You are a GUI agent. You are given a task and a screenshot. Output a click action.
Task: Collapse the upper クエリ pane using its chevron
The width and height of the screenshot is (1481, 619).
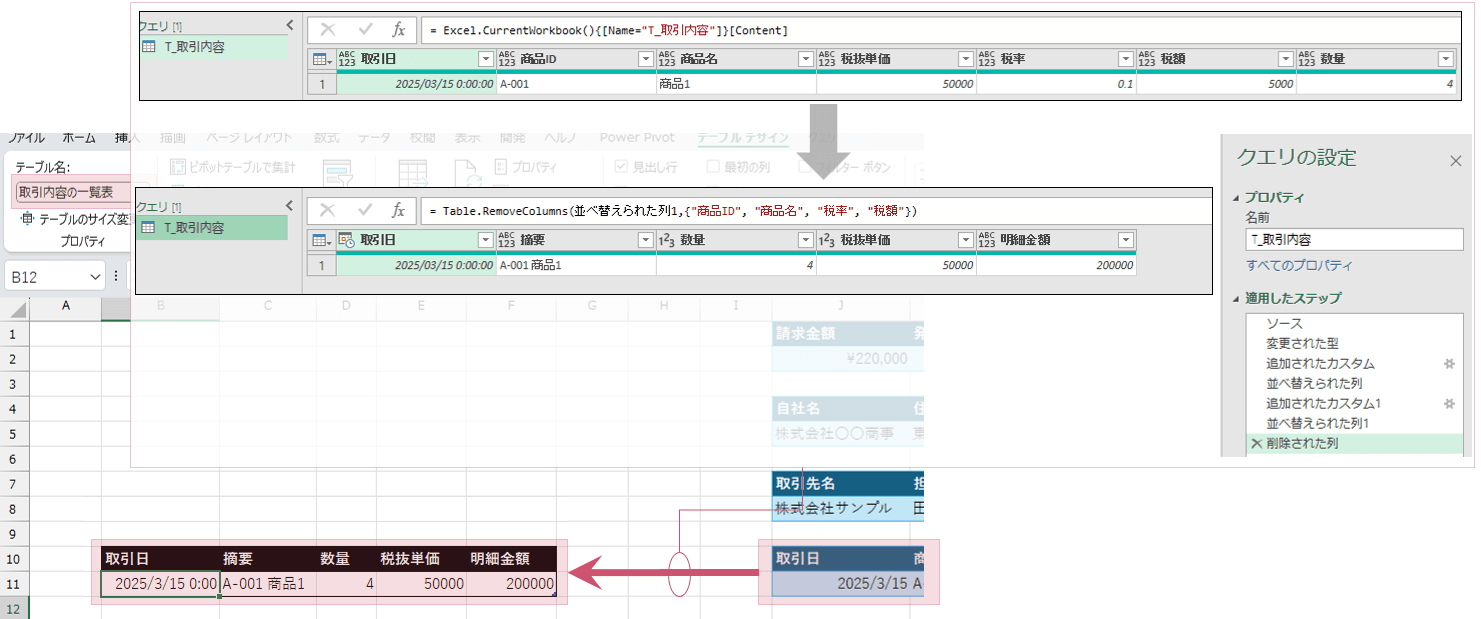290,25
